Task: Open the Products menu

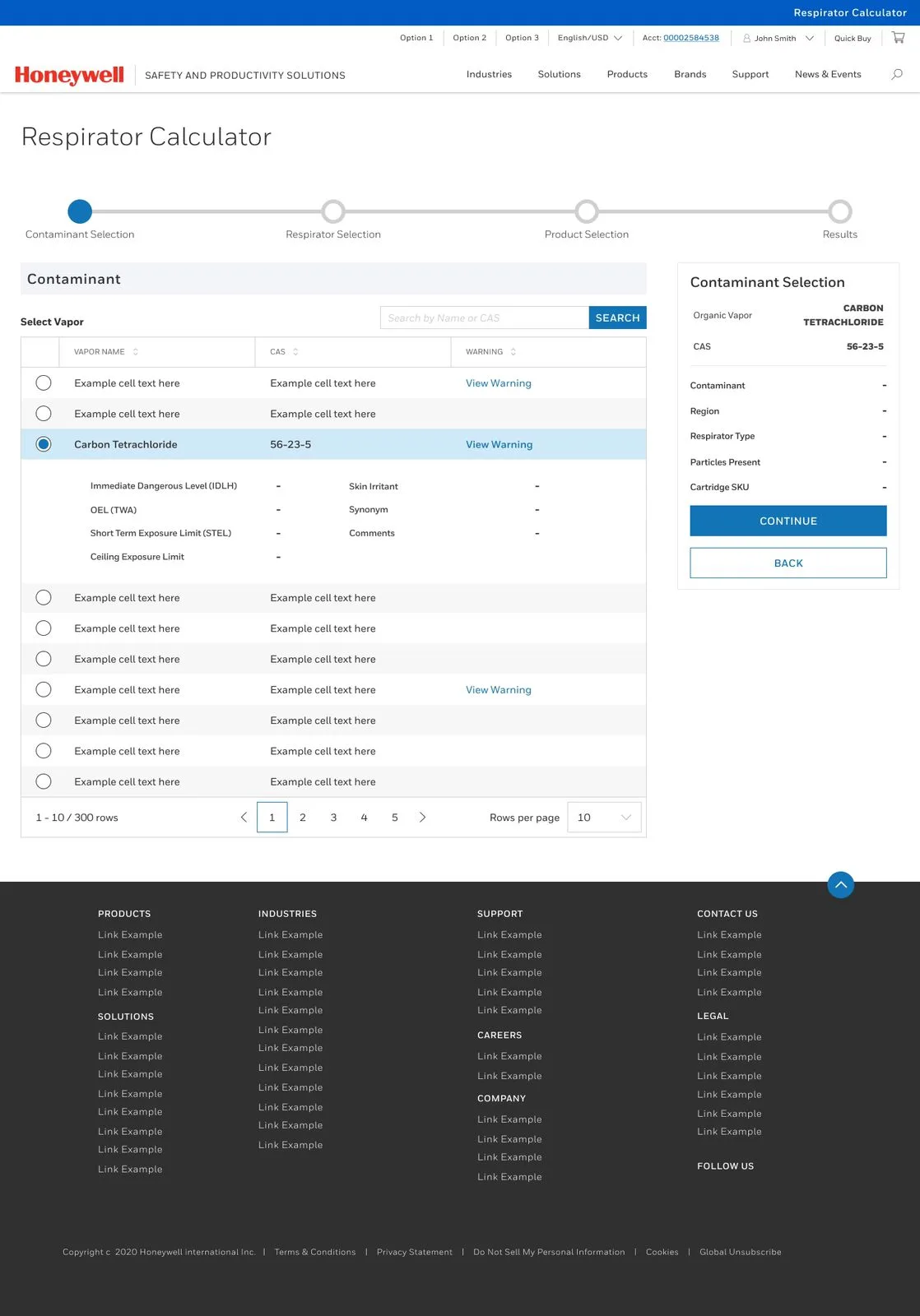Action: [627, 74]
